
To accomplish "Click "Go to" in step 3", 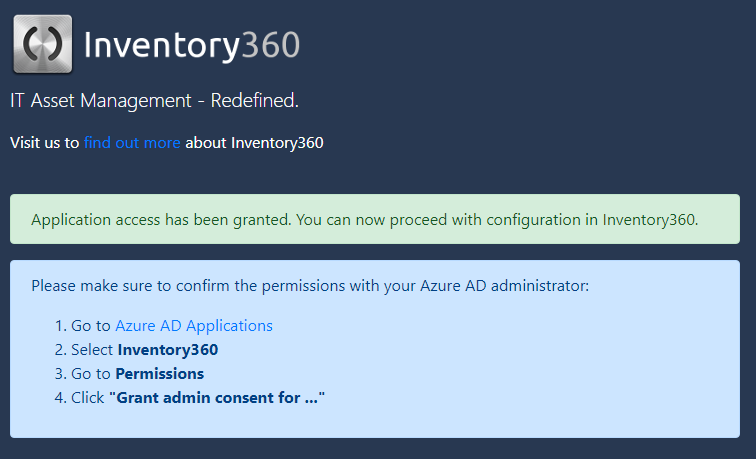I will click(91, 374).
